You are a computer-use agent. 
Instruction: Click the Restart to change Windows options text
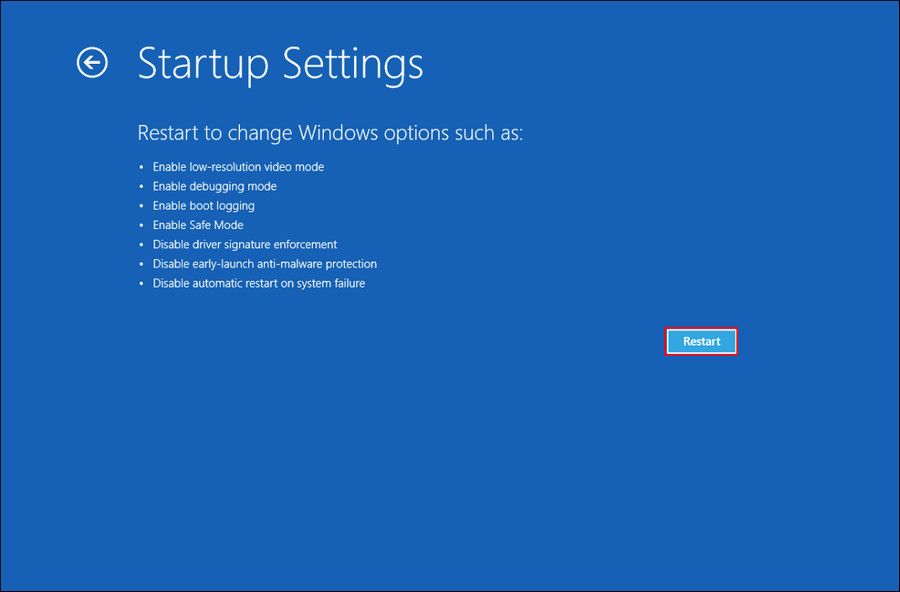coord(330,132)
